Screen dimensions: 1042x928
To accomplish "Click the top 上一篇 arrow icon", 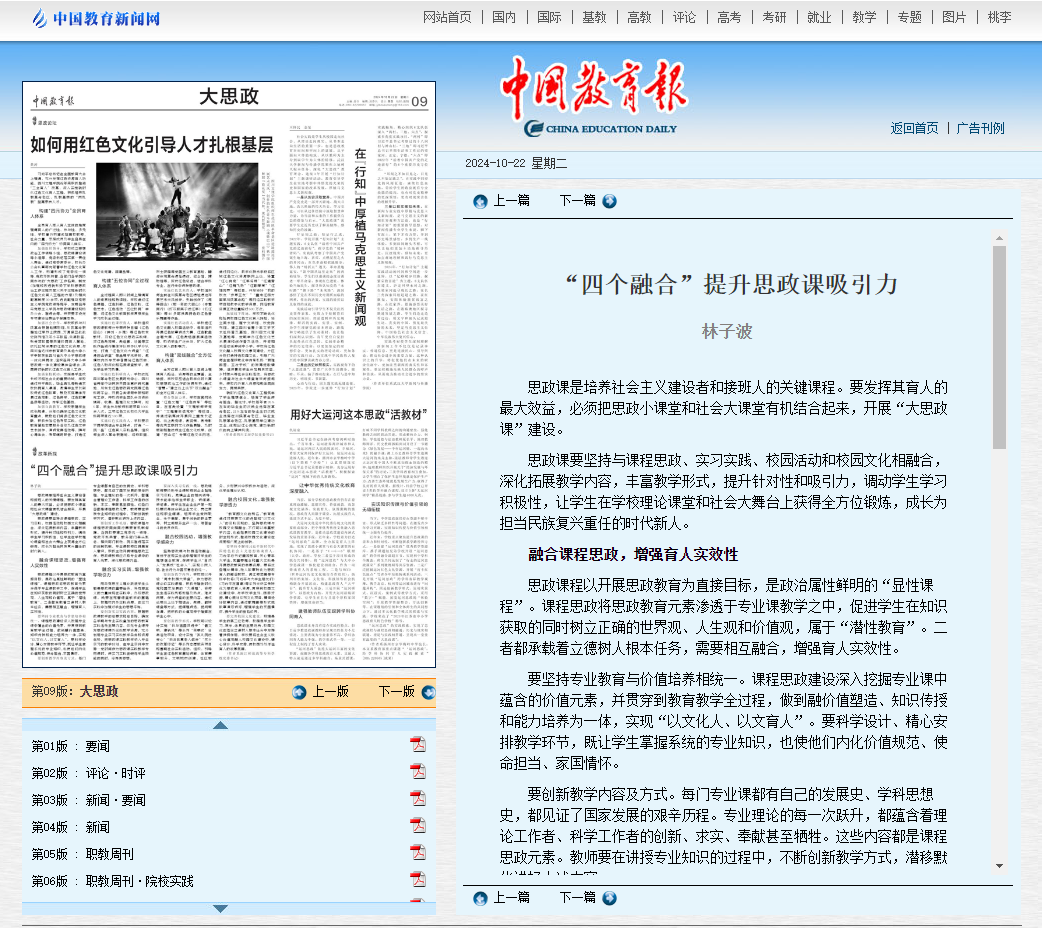I will pos(480,201).
